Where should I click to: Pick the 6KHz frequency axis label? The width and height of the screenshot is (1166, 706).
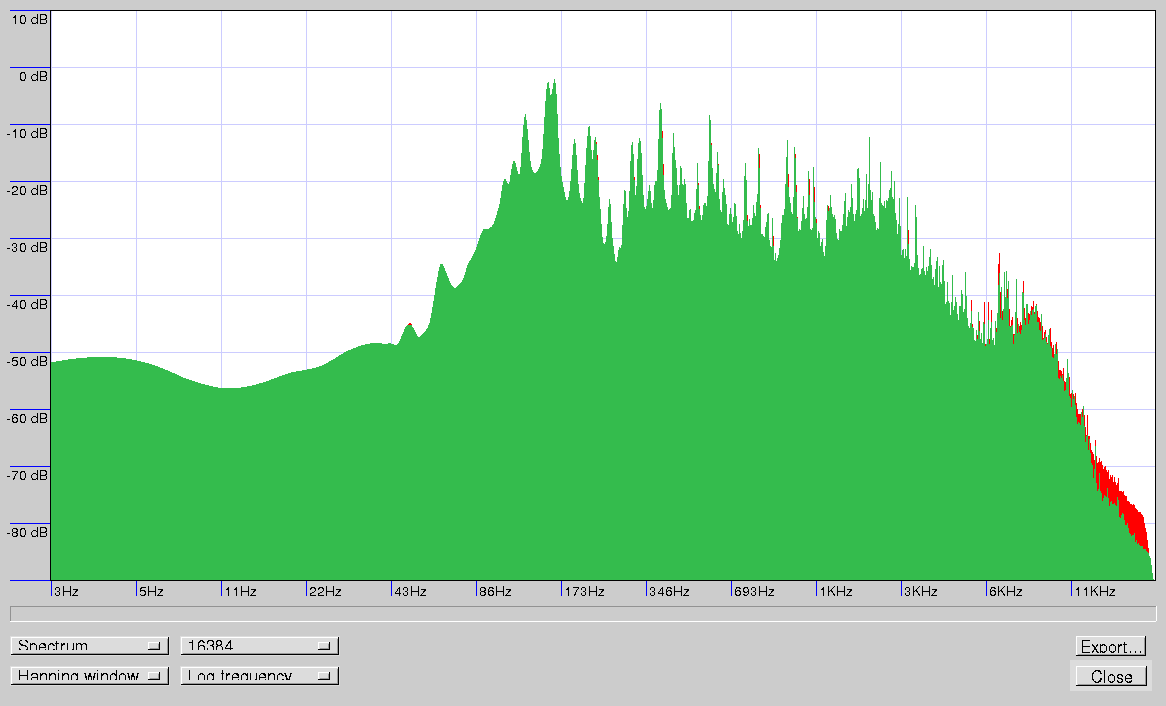click(1006, 591)
